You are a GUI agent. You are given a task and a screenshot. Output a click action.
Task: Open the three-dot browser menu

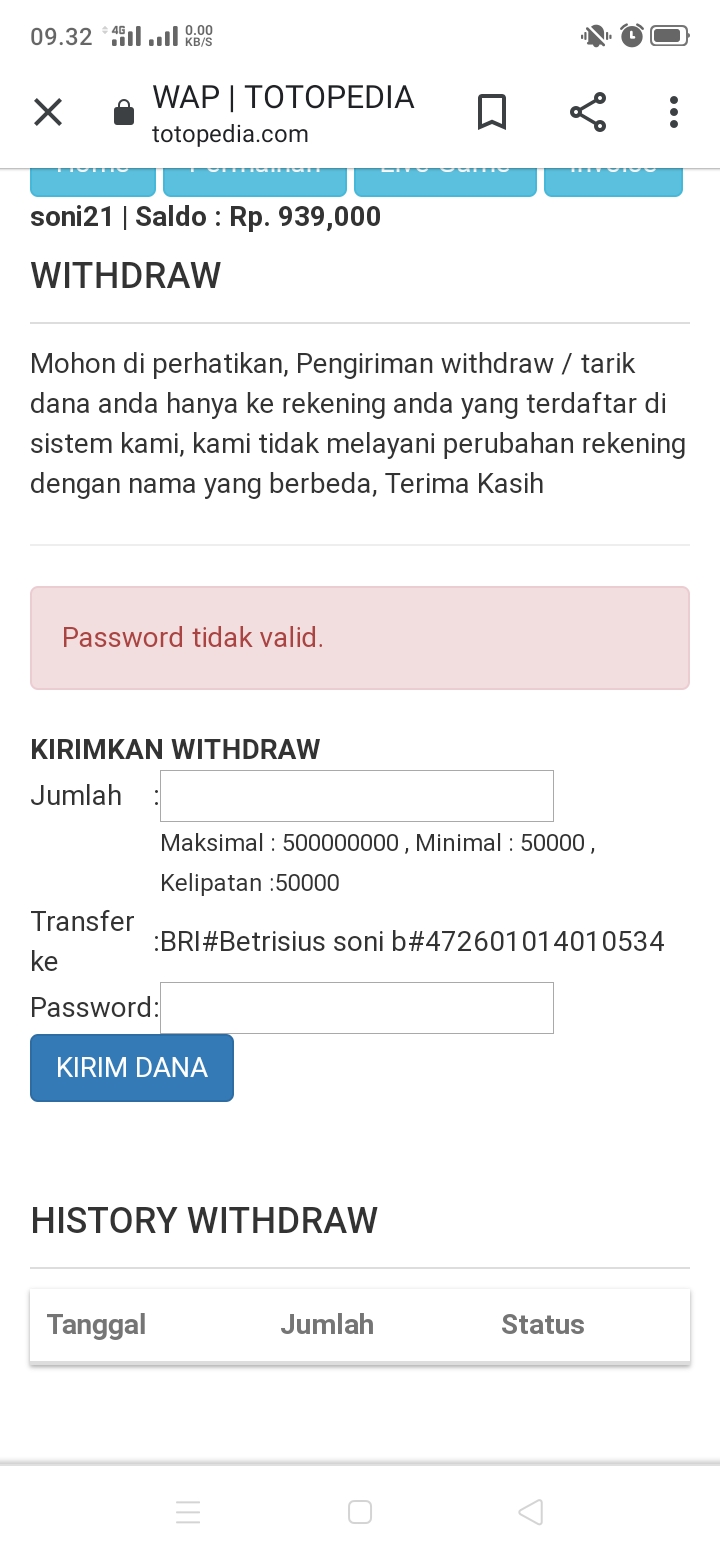(x=674, y=112)
